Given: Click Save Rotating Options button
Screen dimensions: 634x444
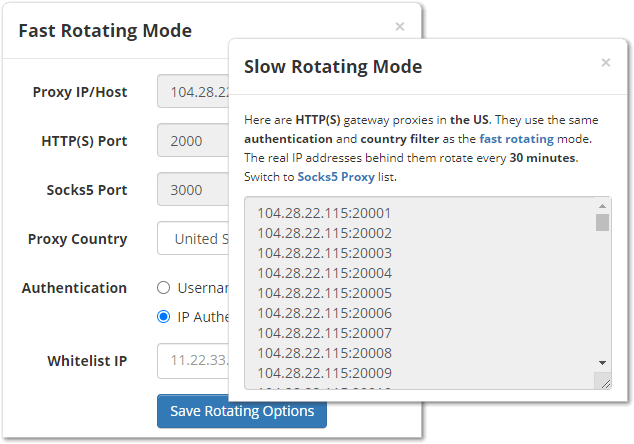Looking at the screenshot, I should [242, 411].
